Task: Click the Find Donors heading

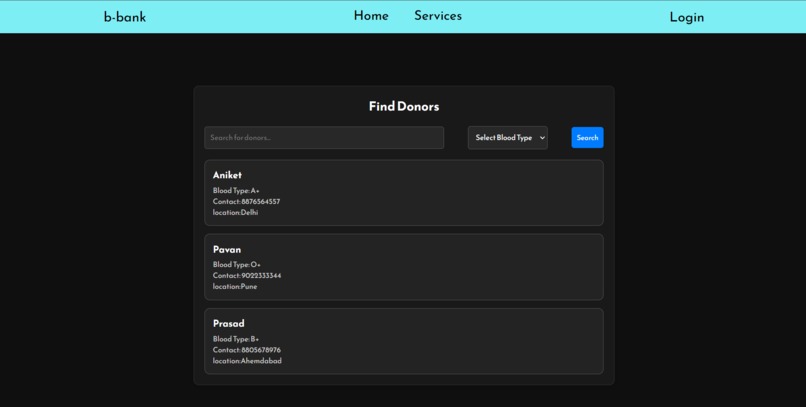Action: 404,106
